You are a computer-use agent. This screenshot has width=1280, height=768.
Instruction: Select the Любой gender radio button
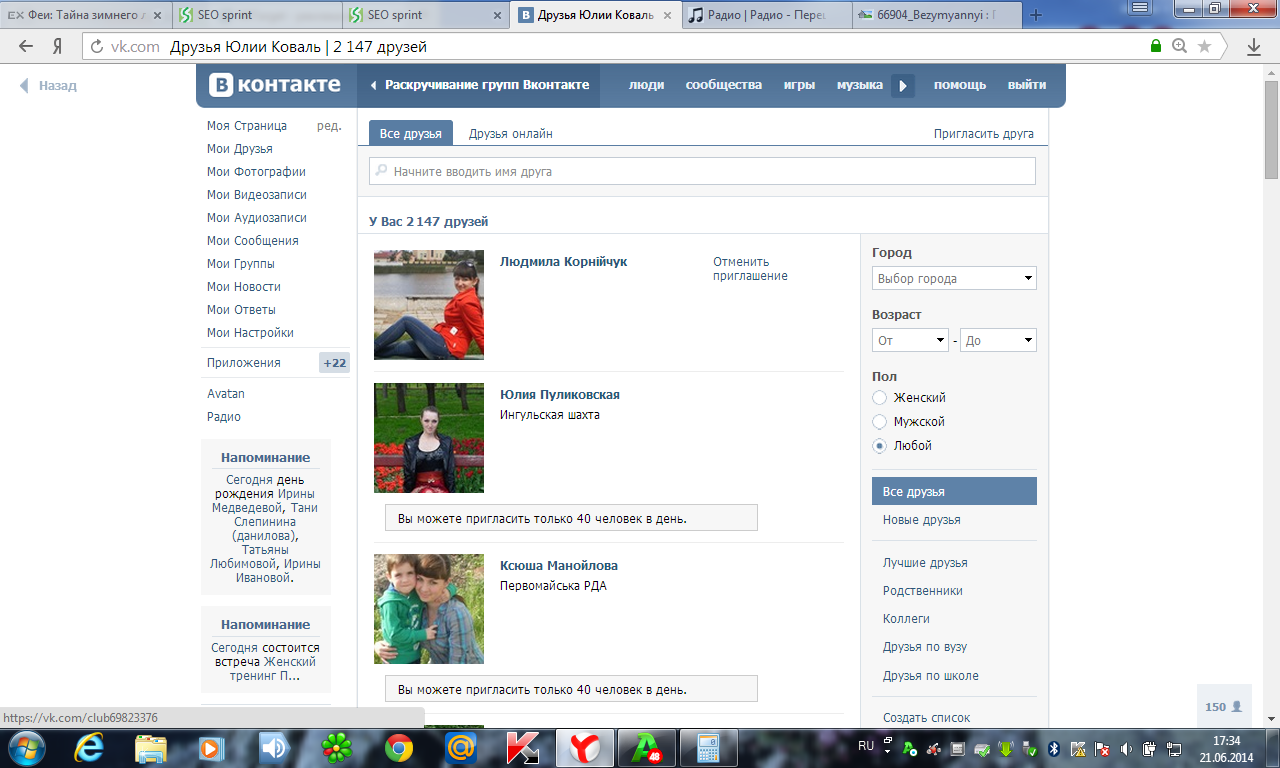point(879,446)
